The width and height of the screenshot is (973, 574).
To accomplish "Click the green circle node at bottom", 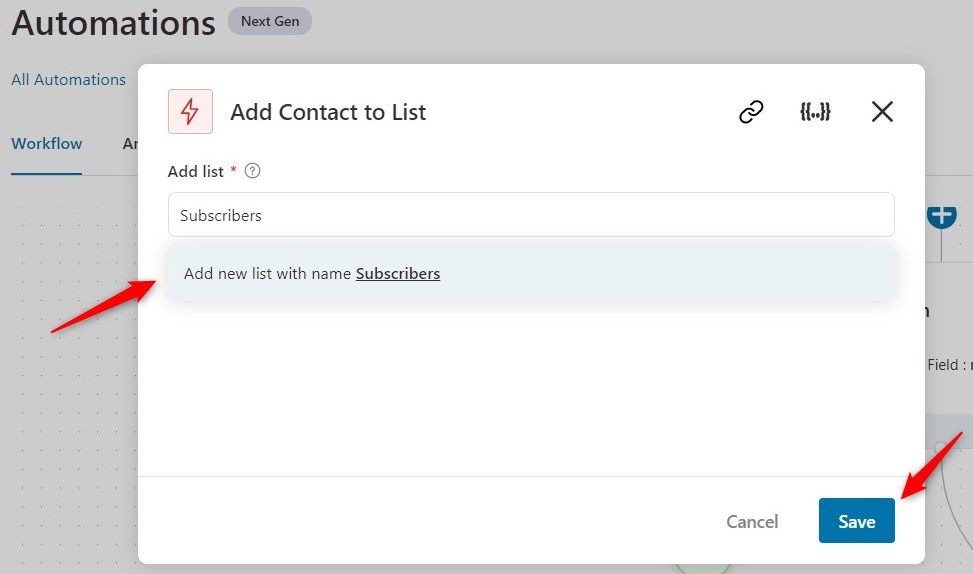I will (x=702, y=568).
